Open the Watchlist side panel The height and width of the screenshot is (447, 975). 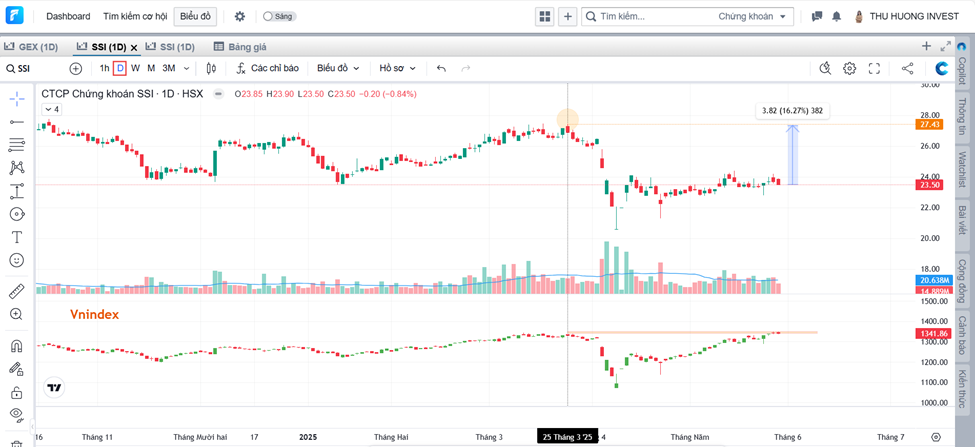point(962,171)
